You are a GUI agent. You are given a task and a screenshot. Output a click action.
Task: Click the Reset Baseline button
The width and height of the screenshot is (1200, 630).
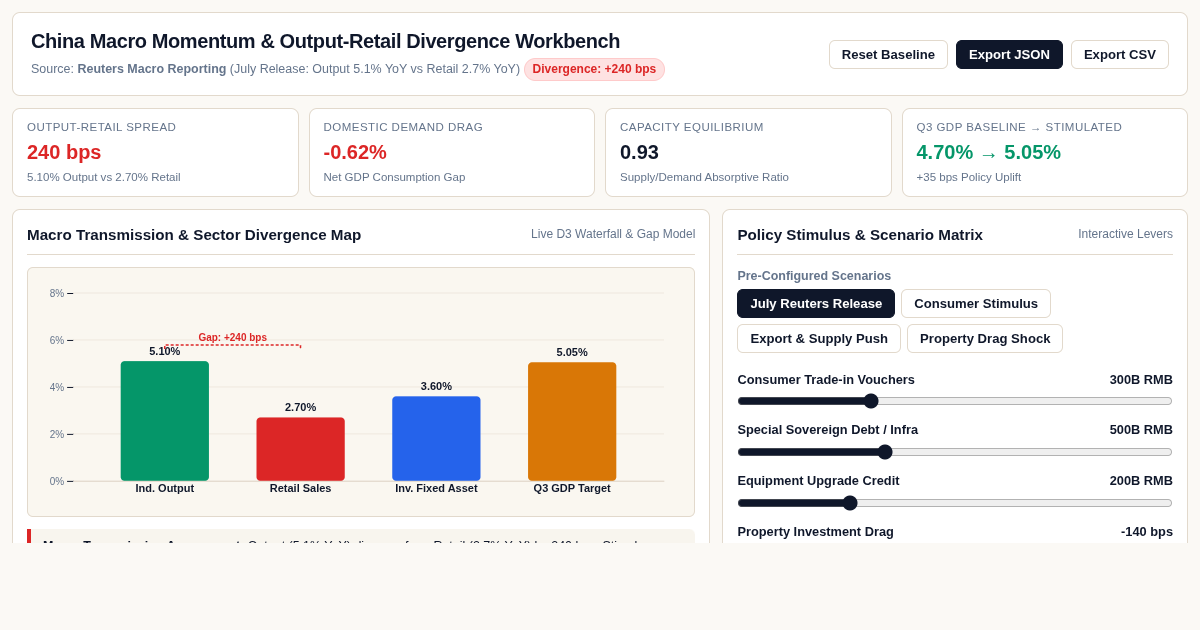888,54
